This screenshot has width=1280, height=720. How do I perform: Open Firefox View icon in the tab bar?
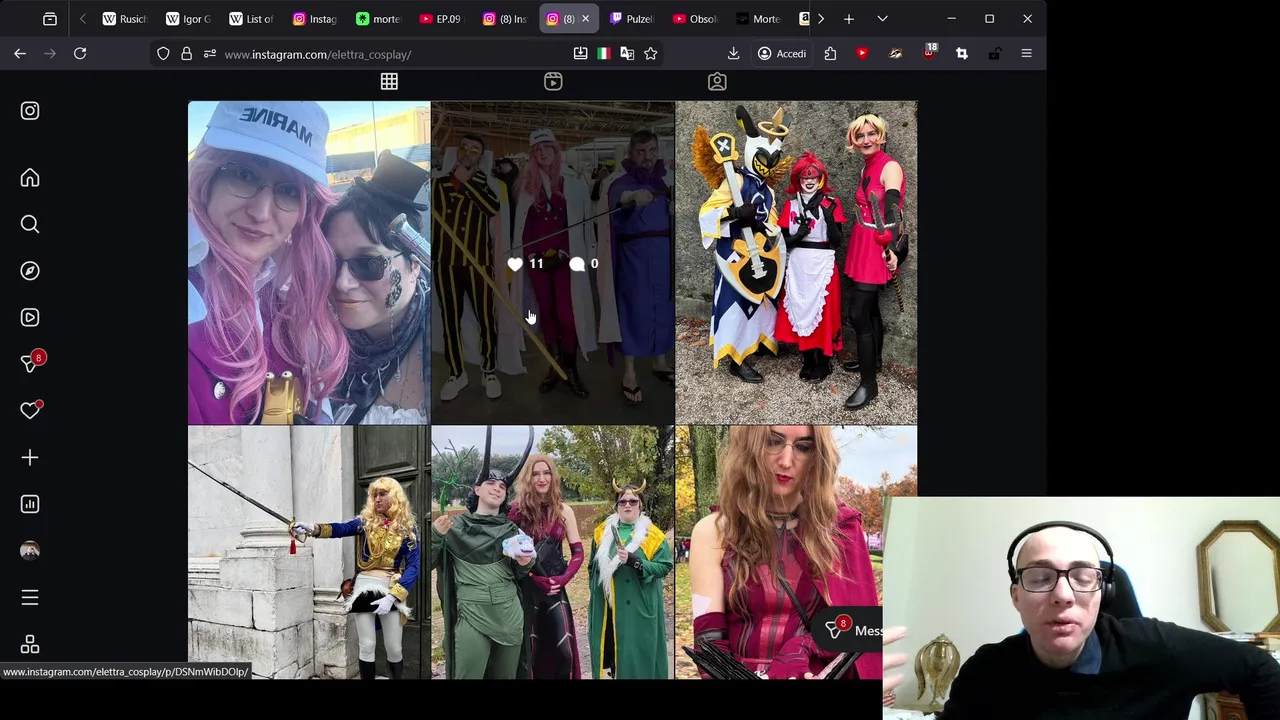pos(50,19)
